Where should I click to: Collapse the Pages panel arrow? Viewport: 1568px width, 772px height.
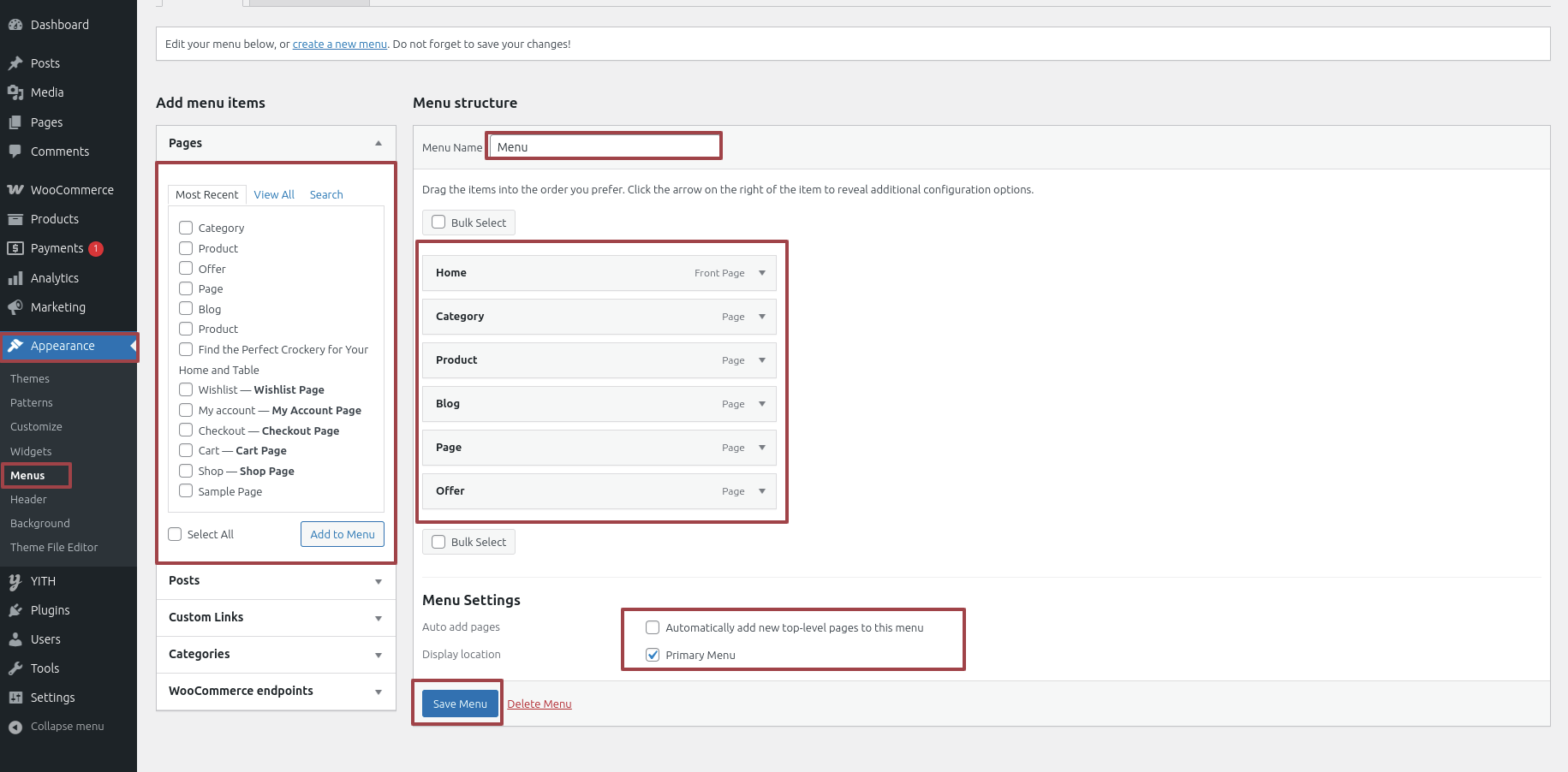pos(379,143)
